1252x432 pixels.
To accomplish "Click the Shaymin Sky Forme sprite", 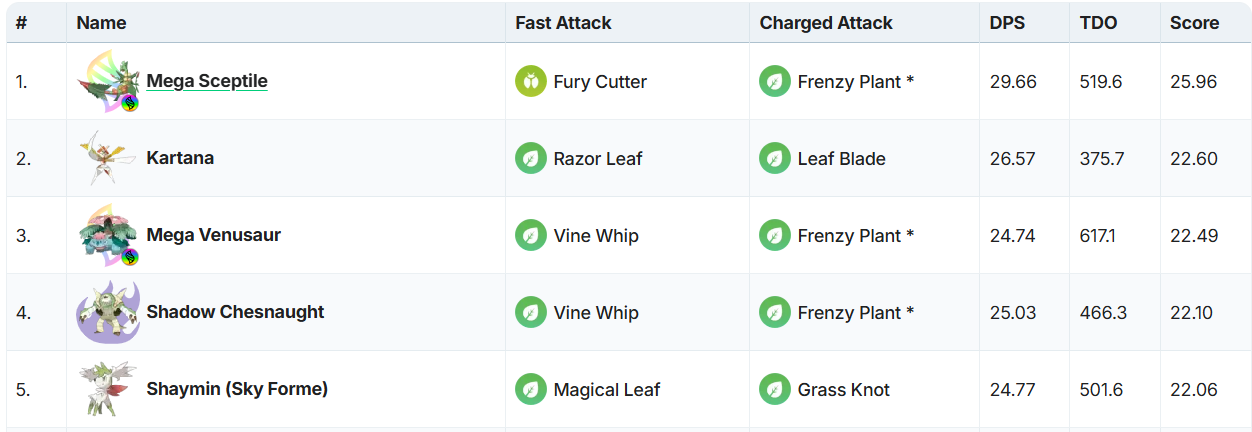I will pyautogui.click(x=107, y=389).
